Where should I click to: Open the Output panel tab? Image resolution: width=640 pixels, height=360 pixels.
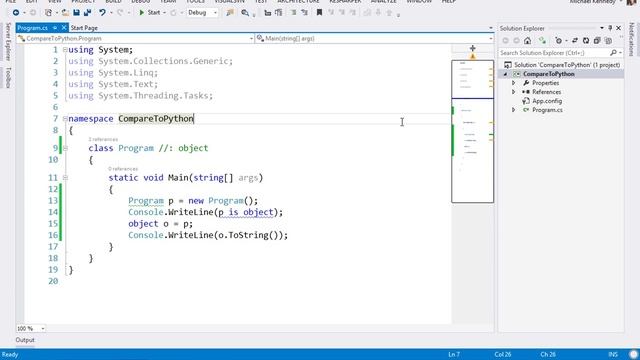[x=25, y=340]
